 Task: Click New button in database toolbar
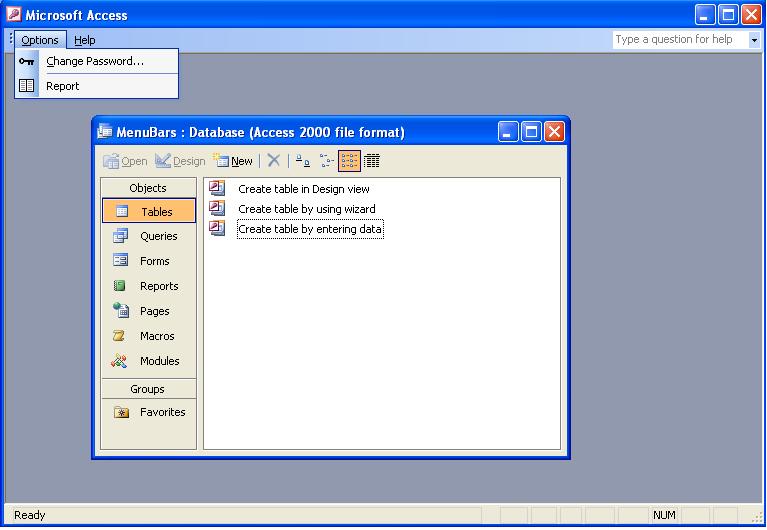pos(233,161)
